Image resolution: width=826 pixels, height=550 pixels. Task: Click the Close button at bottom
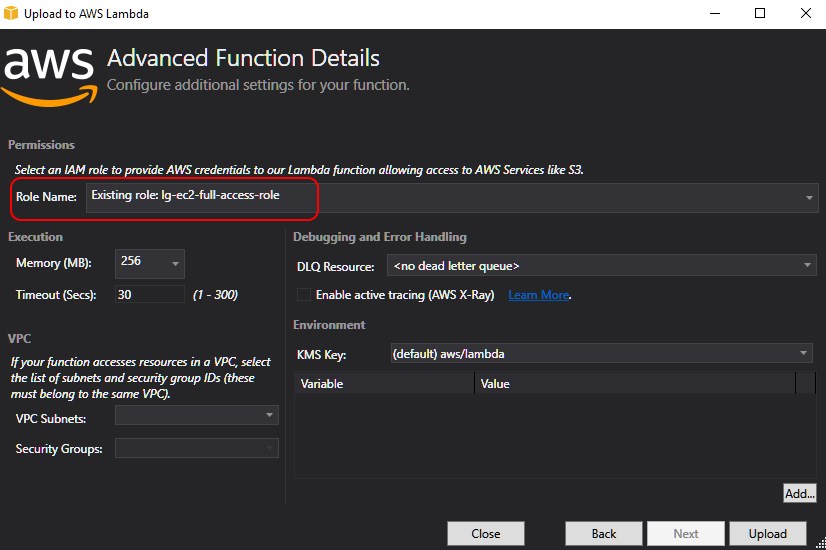(485, 533)
